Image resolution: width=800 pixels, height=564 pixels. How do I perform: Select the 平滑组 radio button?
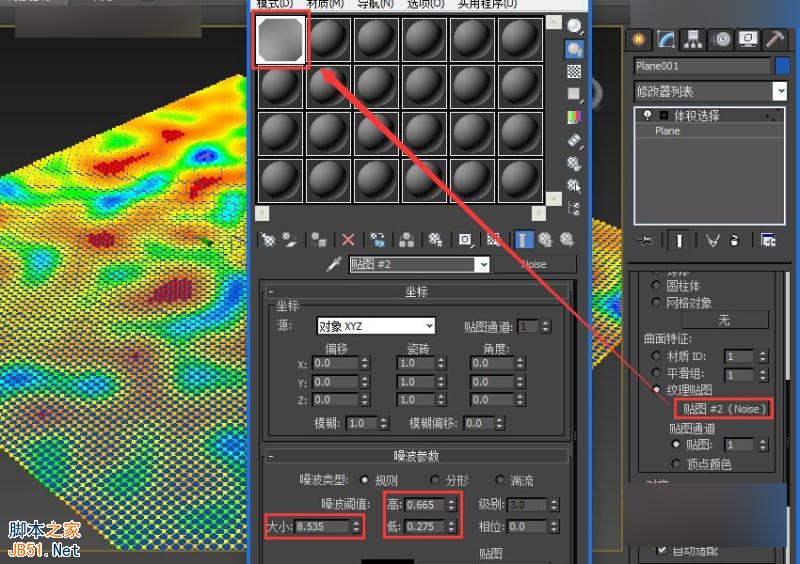(x=657, y=373)
